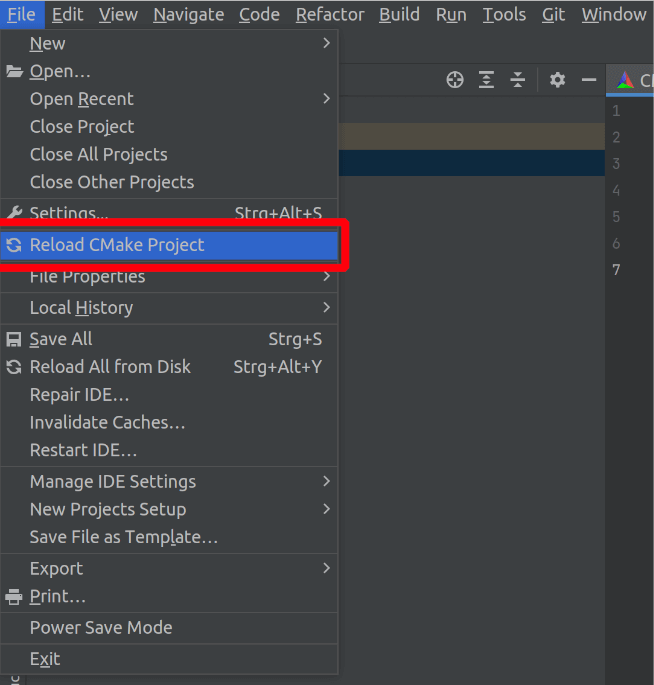Select Reload CMake Project
Screen dimensions: 654x685
[x=117, y=245]
